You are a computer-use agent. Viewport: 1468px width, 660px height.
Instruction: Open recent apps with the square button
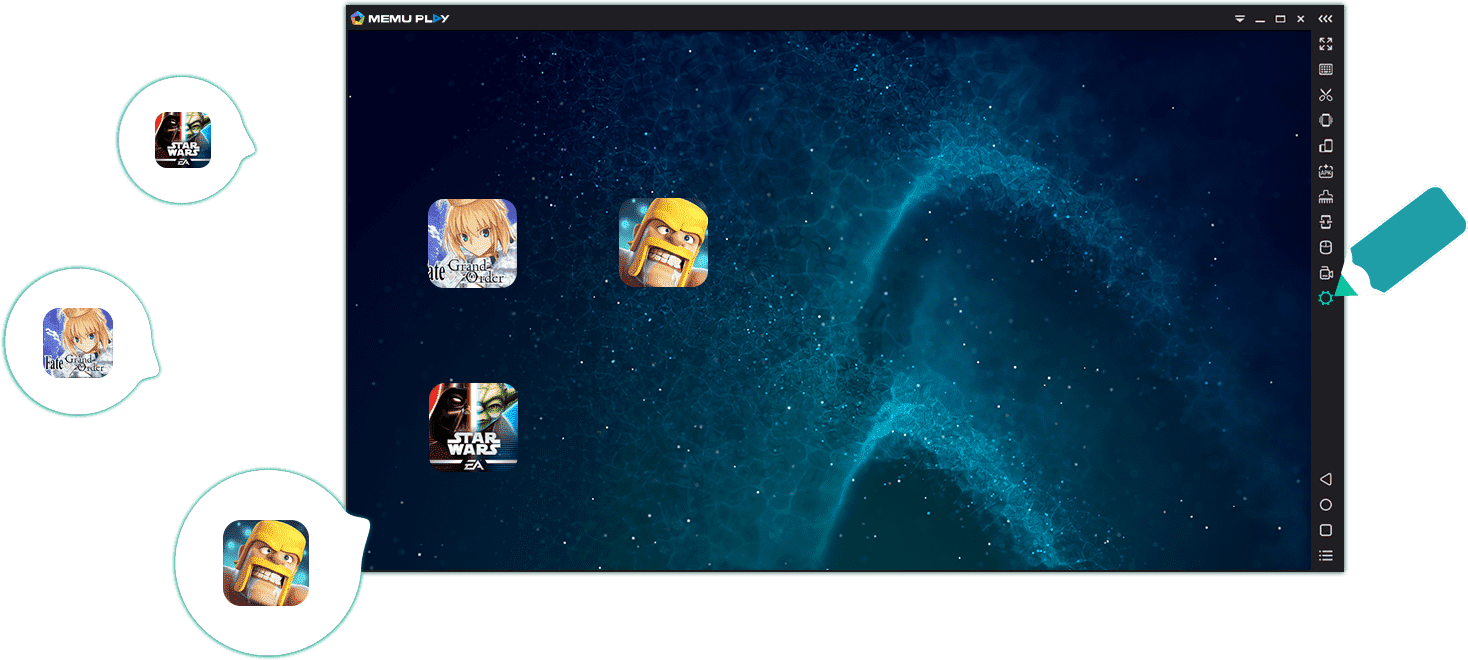coord(1325,530)
